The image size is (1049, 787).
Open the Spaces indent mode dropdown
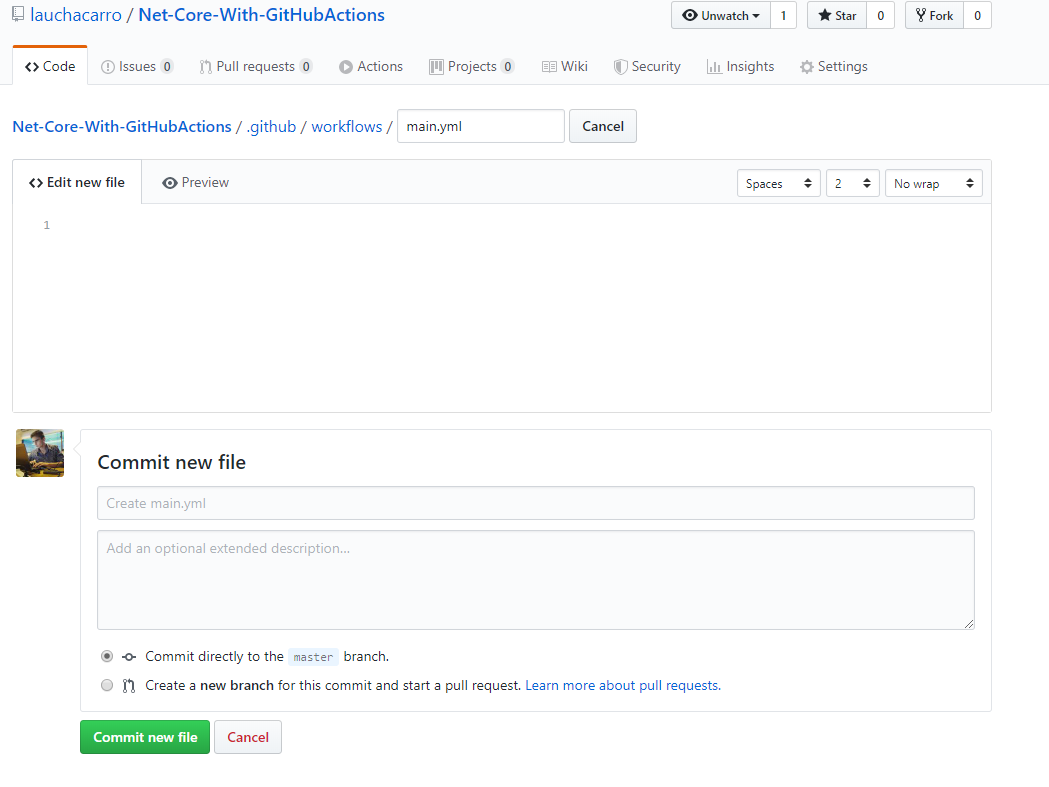(x=779, y=183)
